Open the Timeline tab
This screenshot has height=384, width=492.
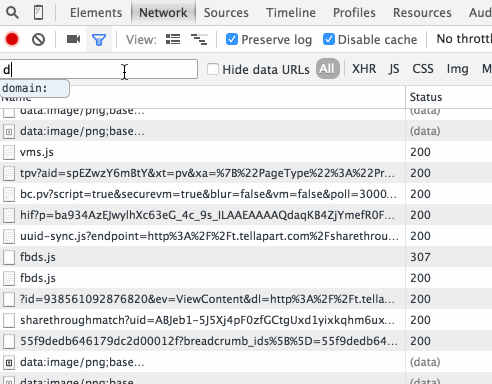[291, 13]
